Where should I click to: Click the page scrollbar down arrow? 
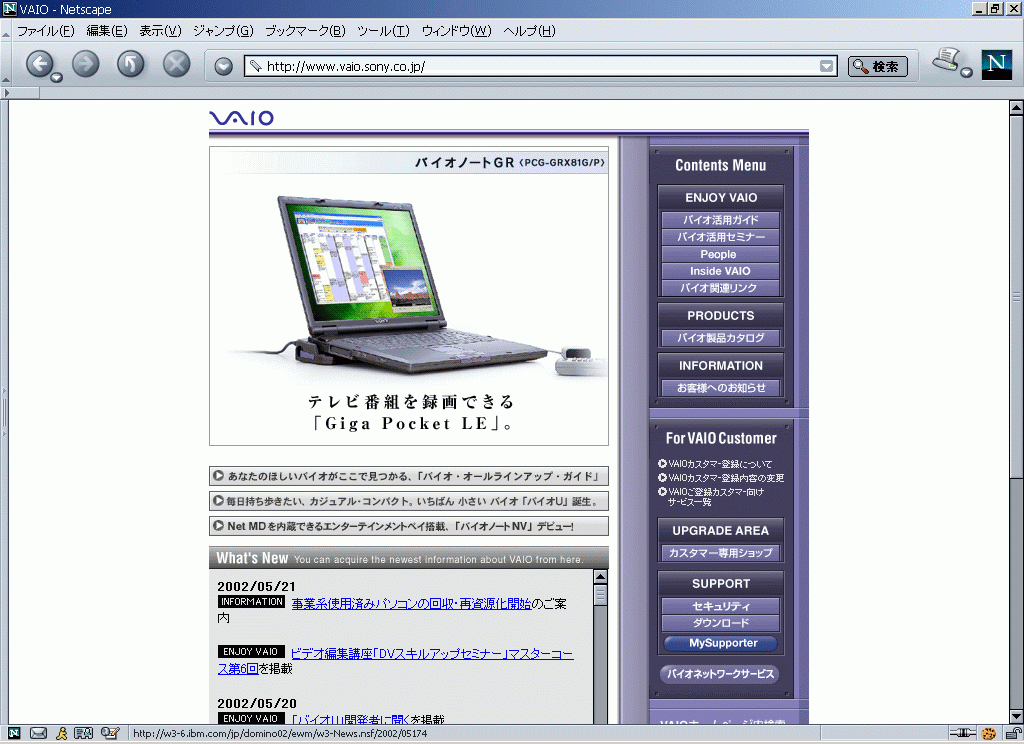pos(1016,717)
